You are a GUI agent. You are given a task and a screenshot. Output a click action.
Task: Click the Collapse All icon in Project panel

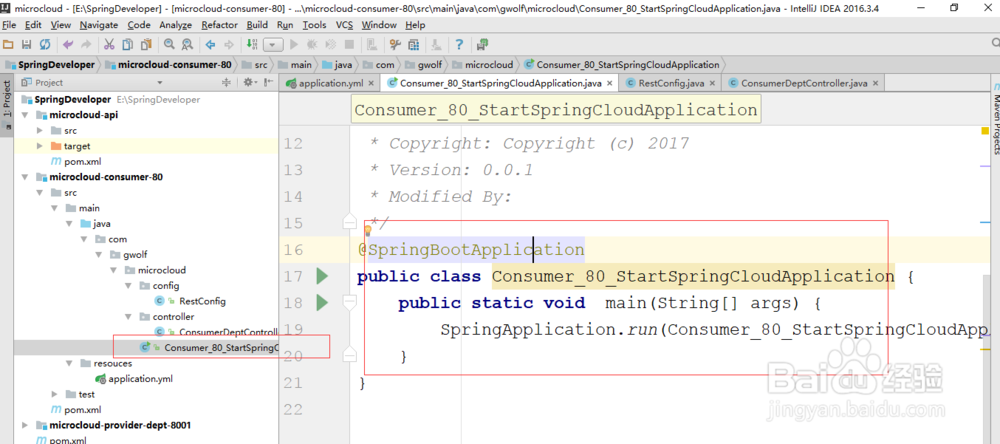pos(225,83)
